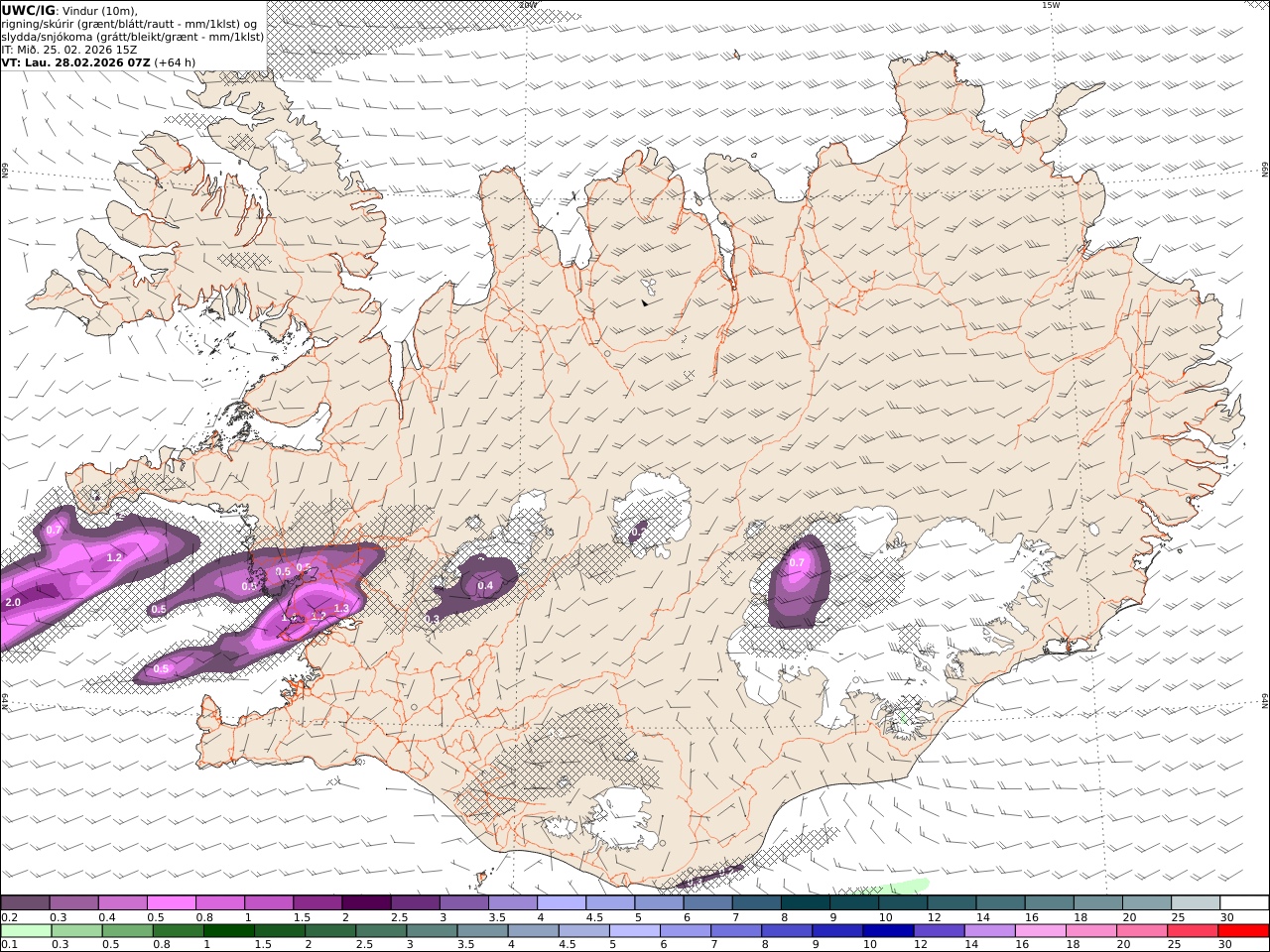The width and height of the screenshot is (1270, 952).
Task: Click the medium green 0.5 swatch in the green legend
Action: click(x=127, y=931)
